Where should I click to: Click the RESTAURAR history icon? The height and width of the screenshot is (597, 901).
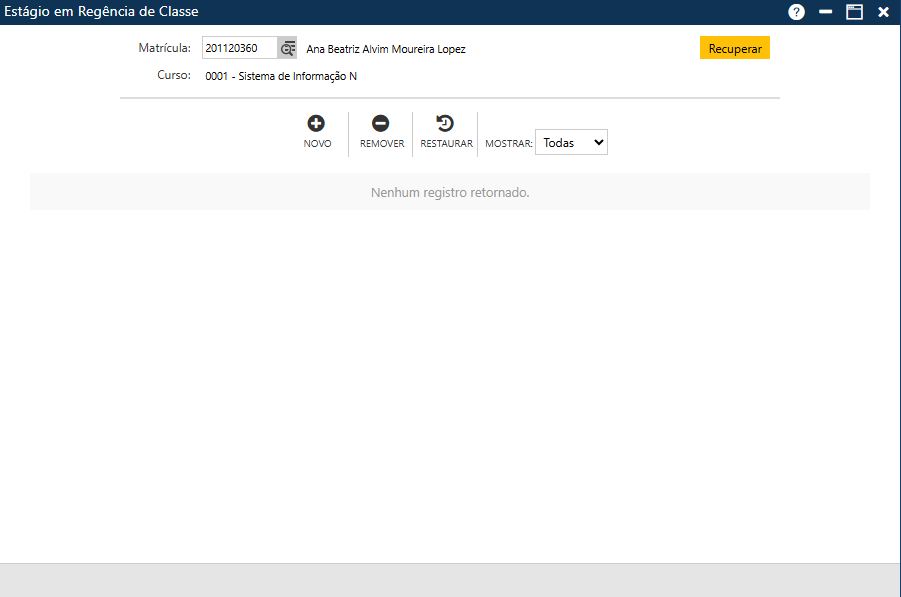pyautogui.click(x=446, y=124)
